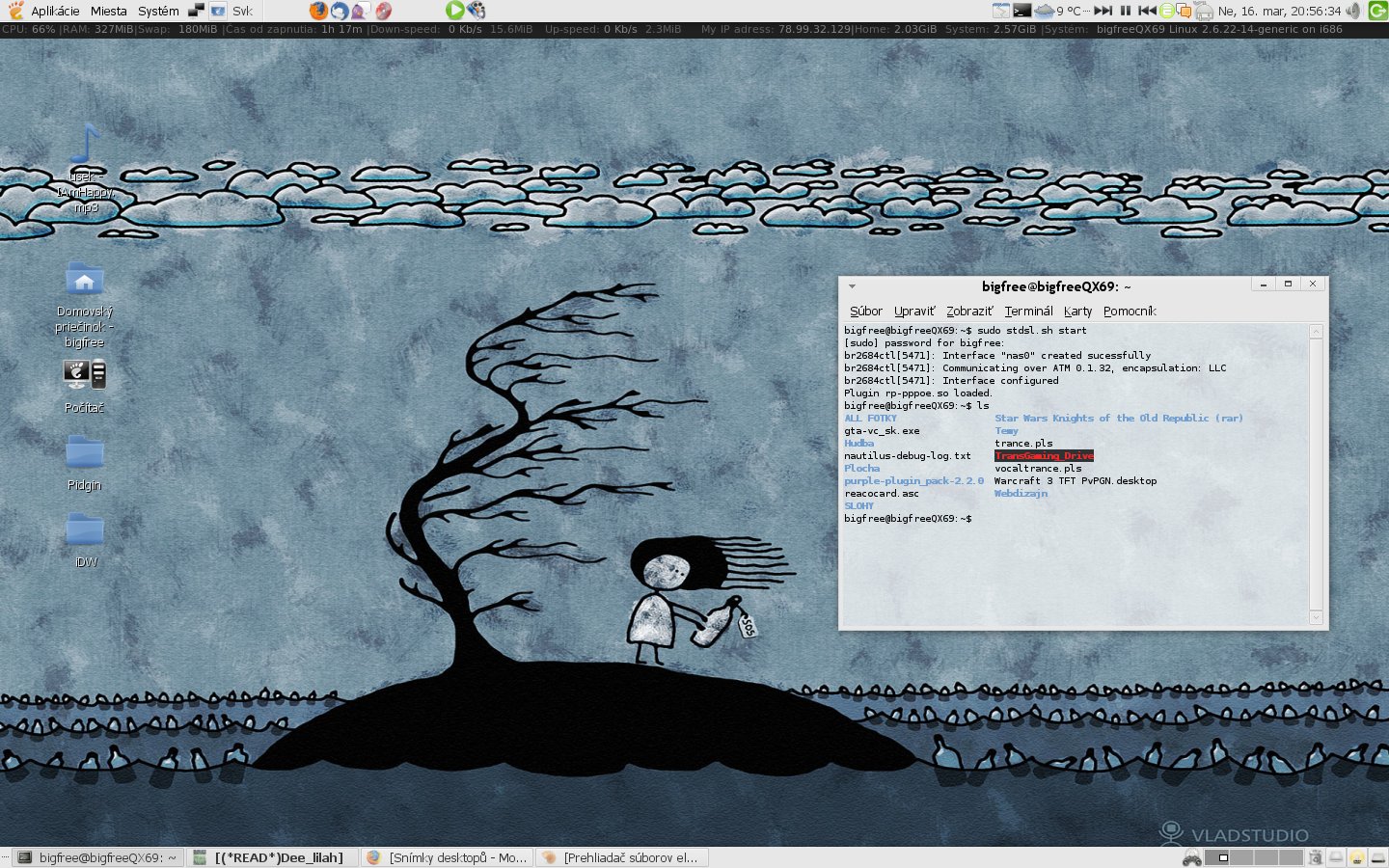Viewport: 1389px width, 868px height.
Task: Click 'ALL FOTKY' directory in terminal listing
Action: pos(870,418)
